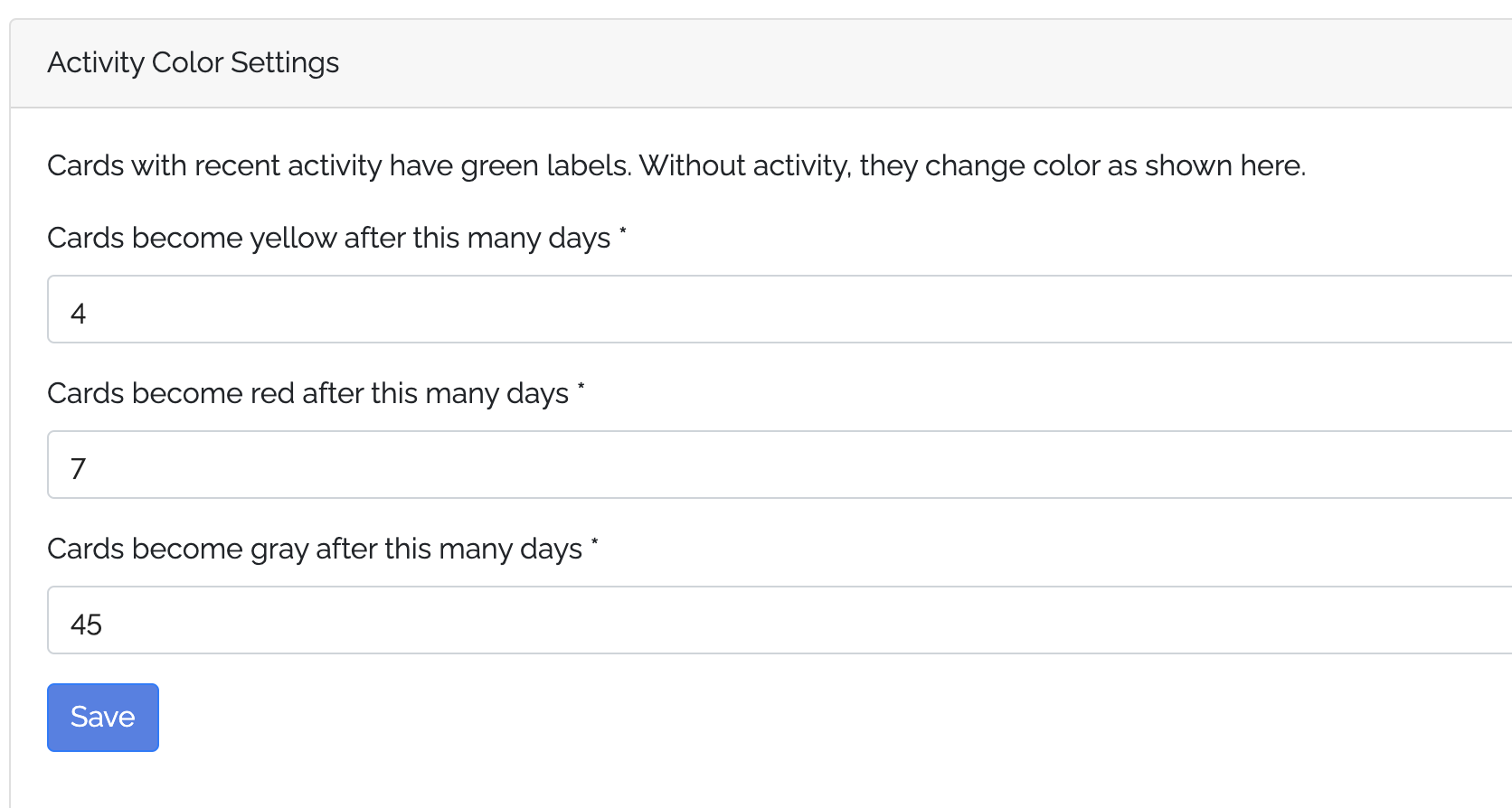Screen dimensions: 1512x808
Task: Click the required asterisk beside gray label
Action: [x=594, y=544]
